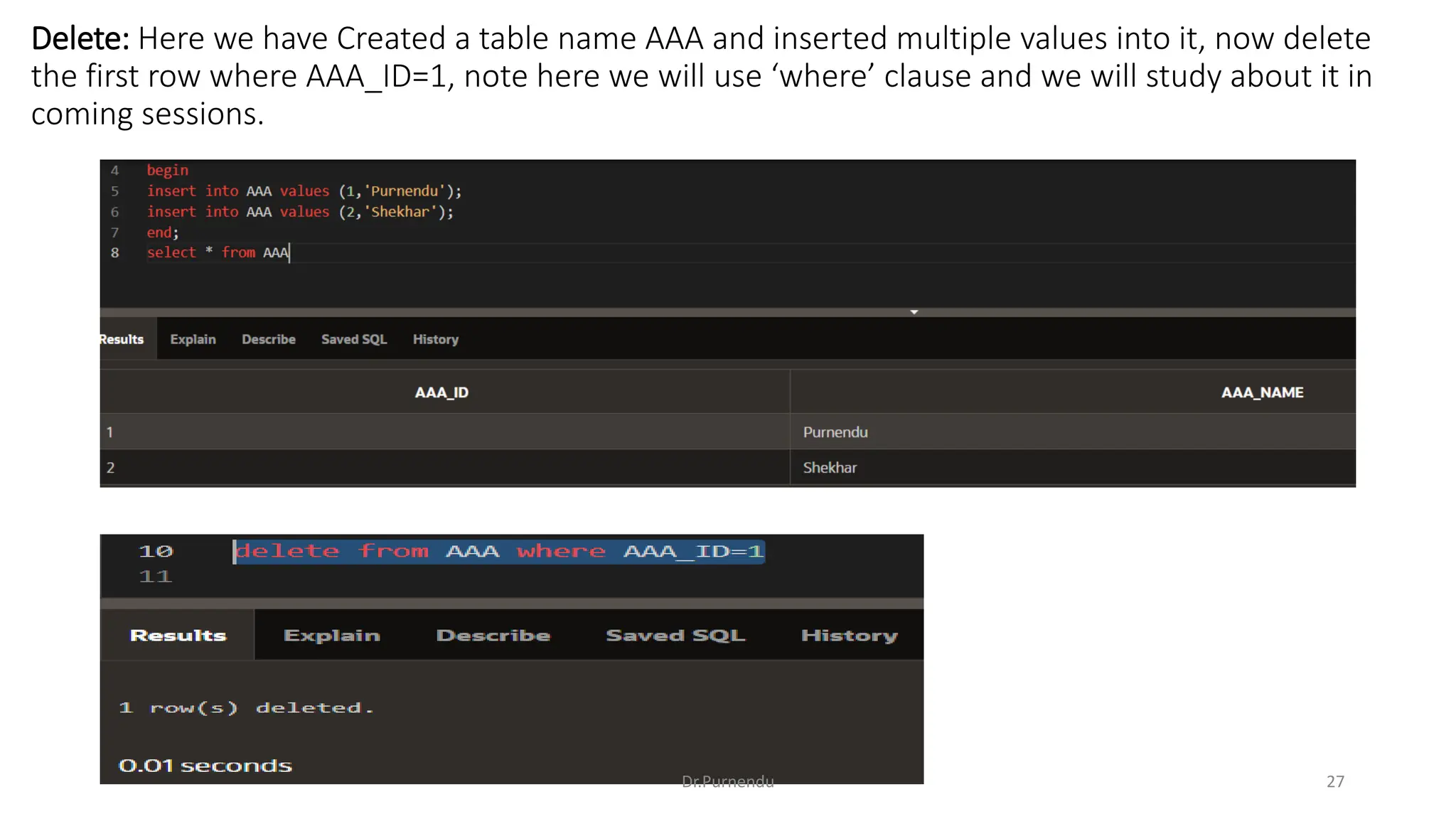Click the insert Shekhar statement line

point(299,211)
